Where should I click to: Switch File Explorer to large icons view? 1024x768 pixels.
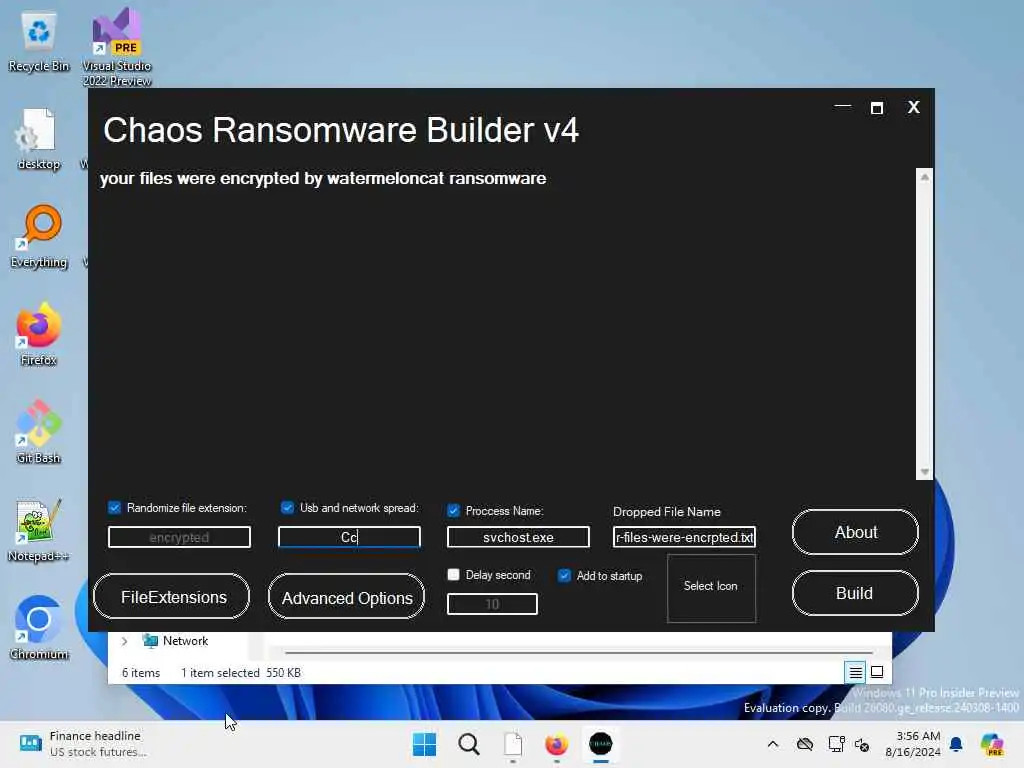tap(877, 672)
